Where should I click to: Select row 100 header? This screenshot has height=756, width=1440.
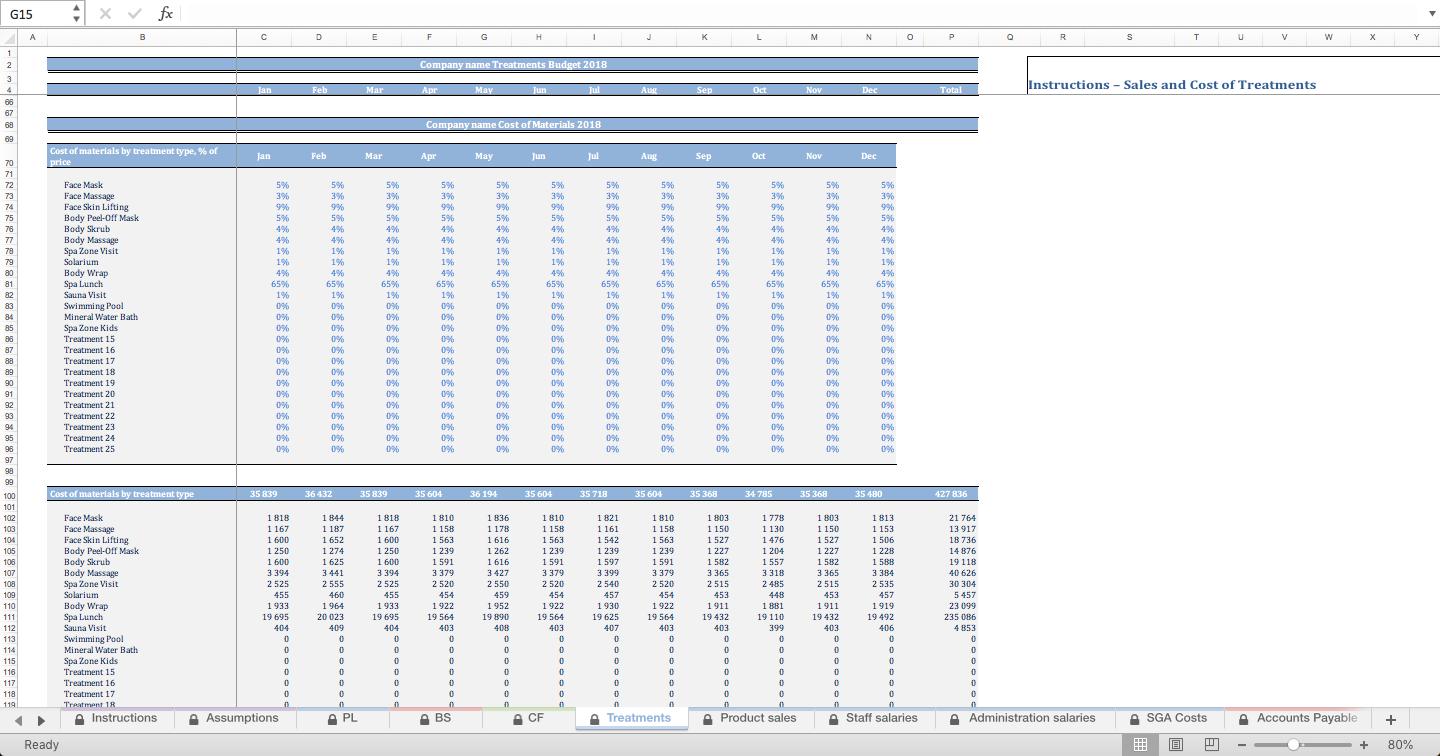pos(9,496)
